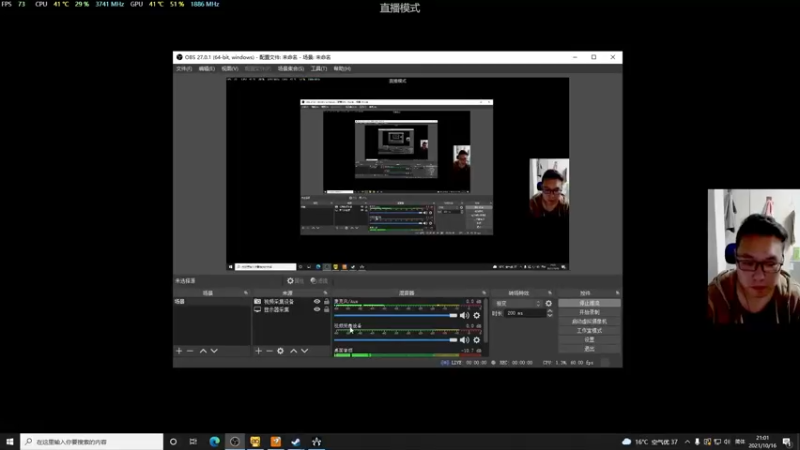Open the View menu in OBS
Screen dimensions: 800x450
tap(230, 68)
